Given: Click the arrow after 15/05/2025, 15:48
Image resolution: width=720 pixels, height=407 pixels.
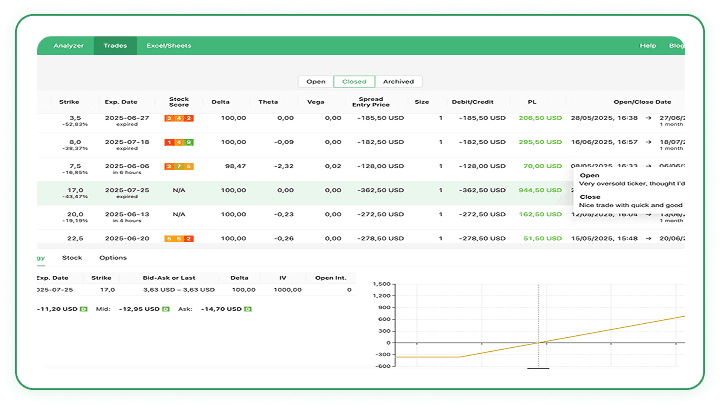Looking at the screenshot, I should [648, 238].
